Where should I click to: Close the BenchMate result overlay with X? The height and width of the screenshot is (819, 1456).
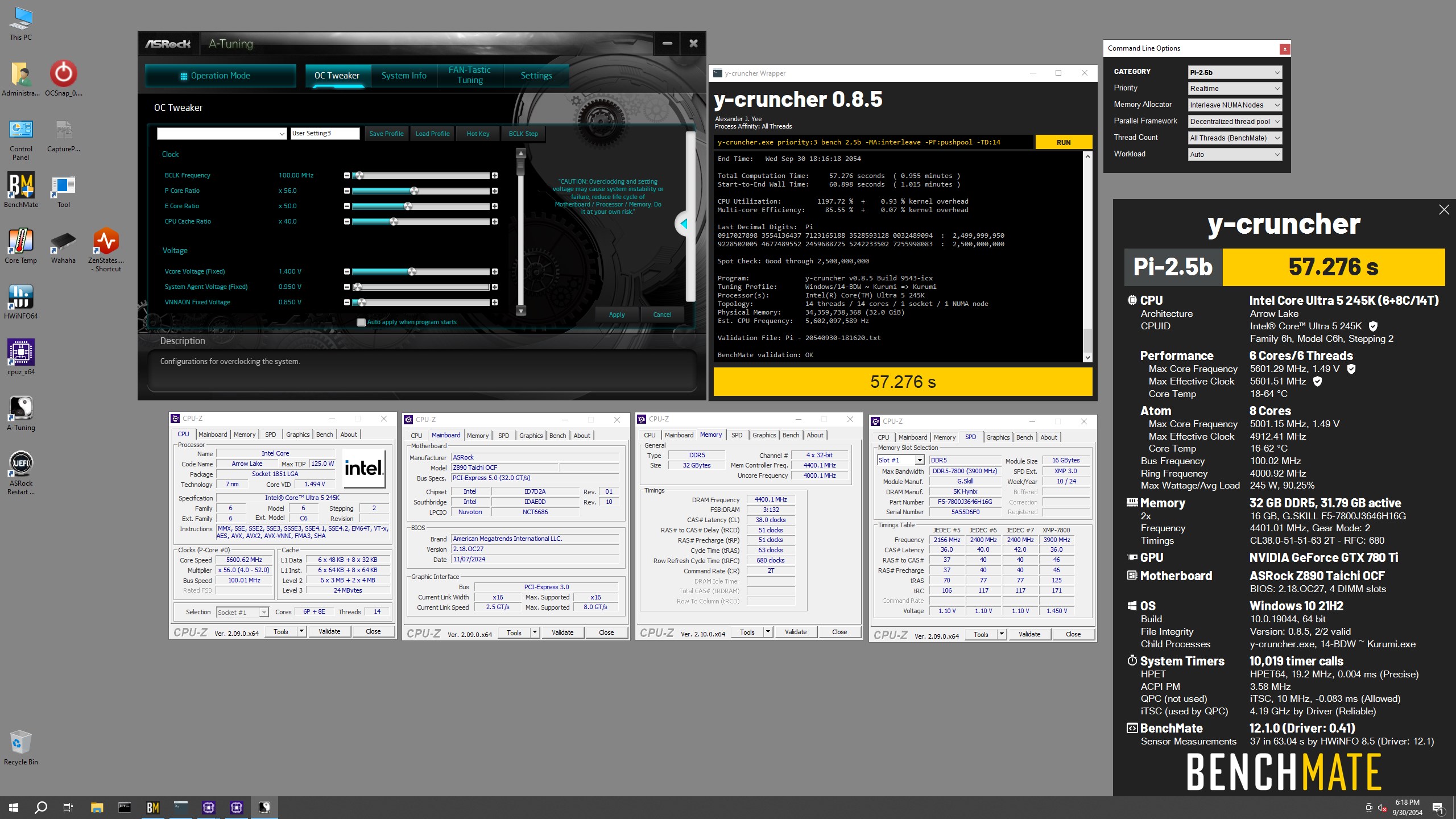tap(1444, 210)
